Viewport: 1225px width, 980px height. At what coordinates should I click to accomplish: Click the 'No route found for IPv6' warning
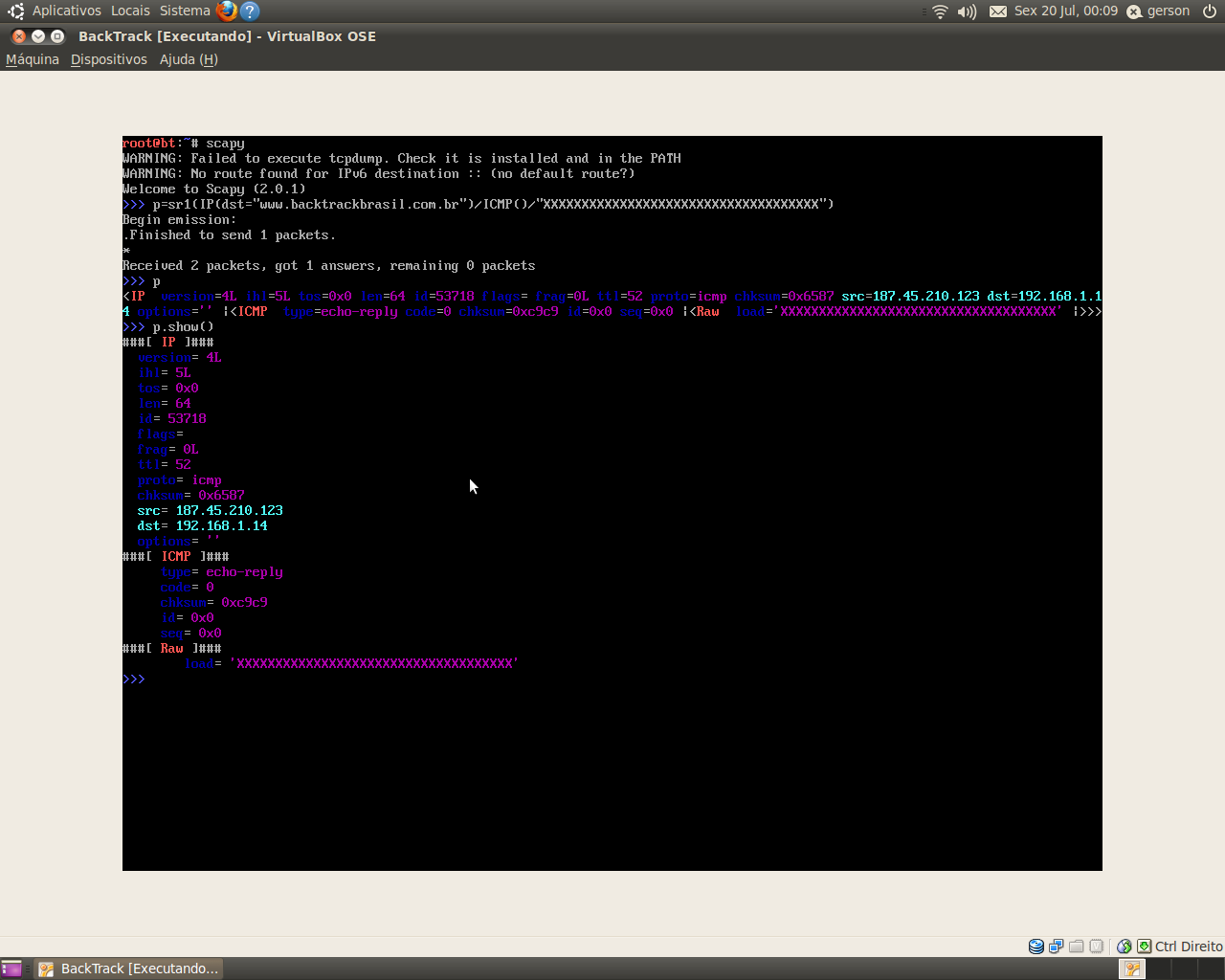379,174
